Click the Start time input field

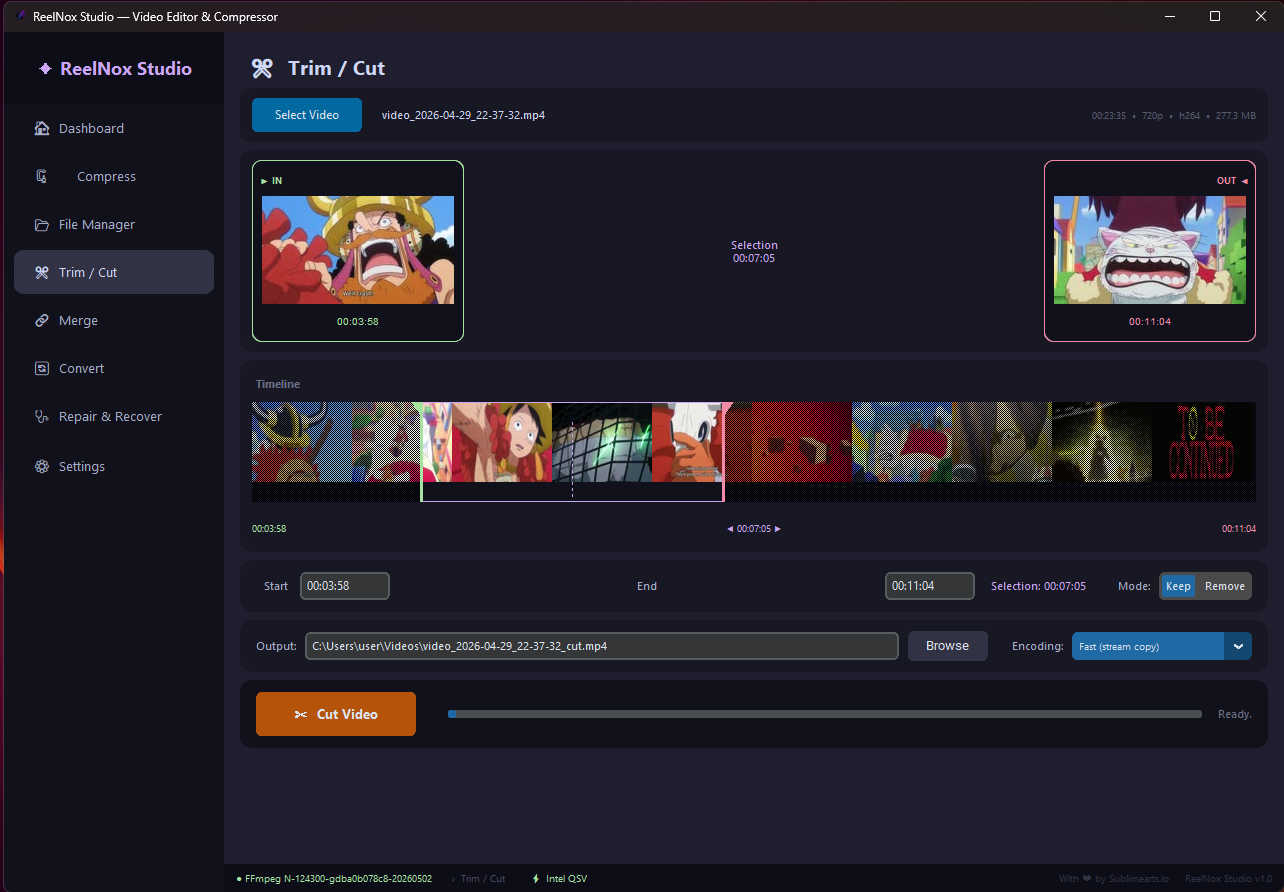pyautogui.click(x=345, y=586)
